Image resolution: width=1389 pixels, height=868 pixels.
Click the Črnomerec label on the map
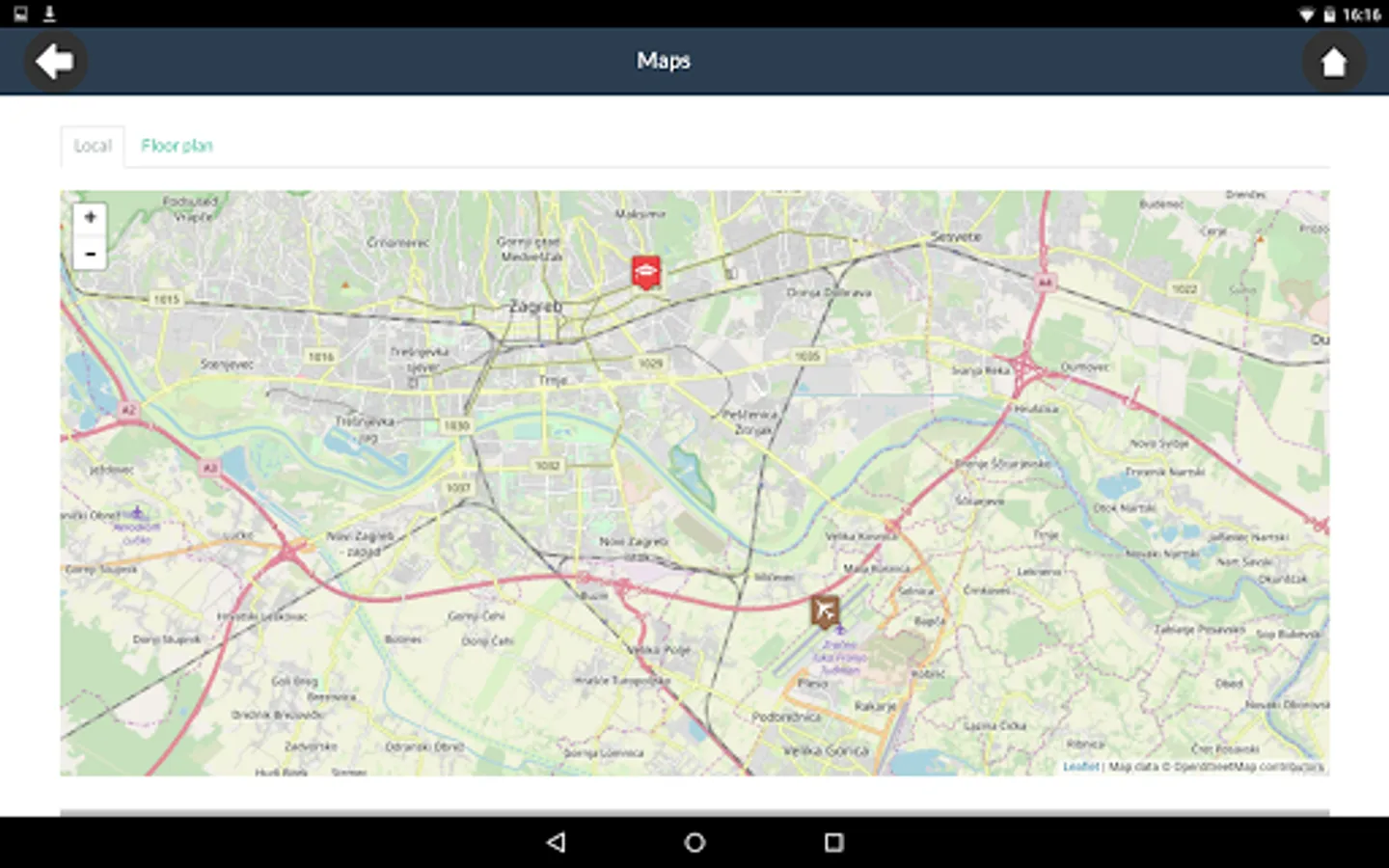click(x=398, y=242)
